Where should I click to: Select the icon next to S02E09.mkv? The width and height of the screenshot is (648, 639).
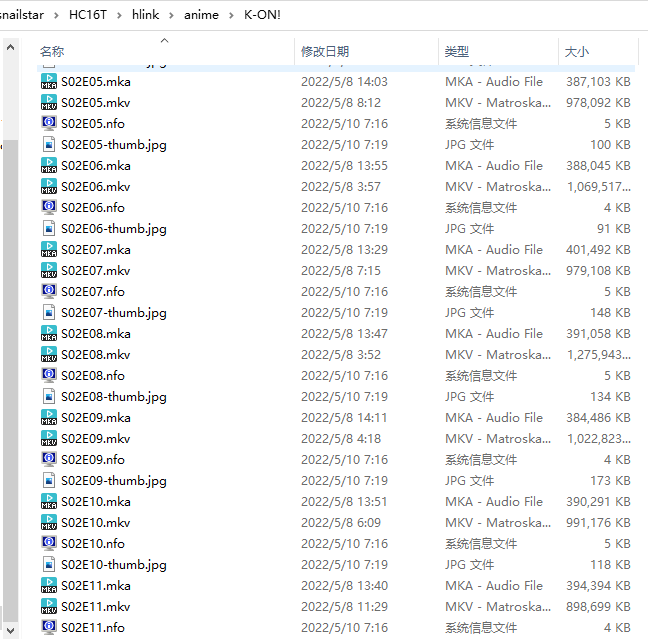coord(49,439)
